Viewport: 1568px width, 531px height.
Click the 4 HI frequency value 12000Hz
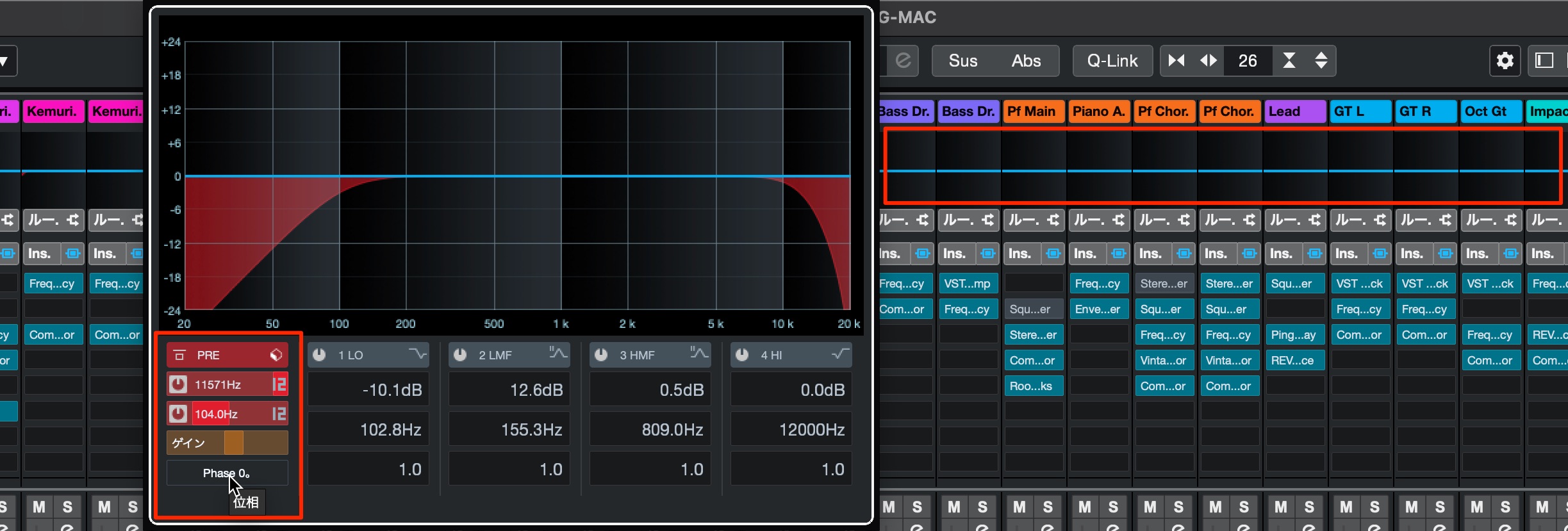(791, 430)
